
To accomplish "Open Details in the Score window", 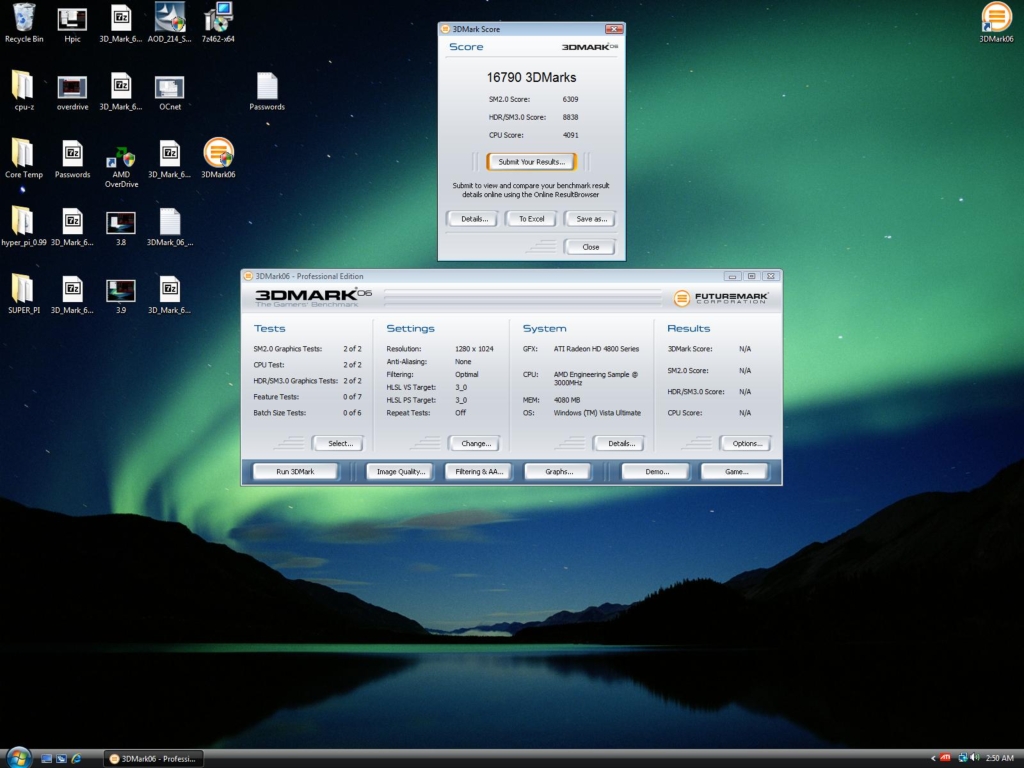I will pyautogui.click(x=474, y=219).
